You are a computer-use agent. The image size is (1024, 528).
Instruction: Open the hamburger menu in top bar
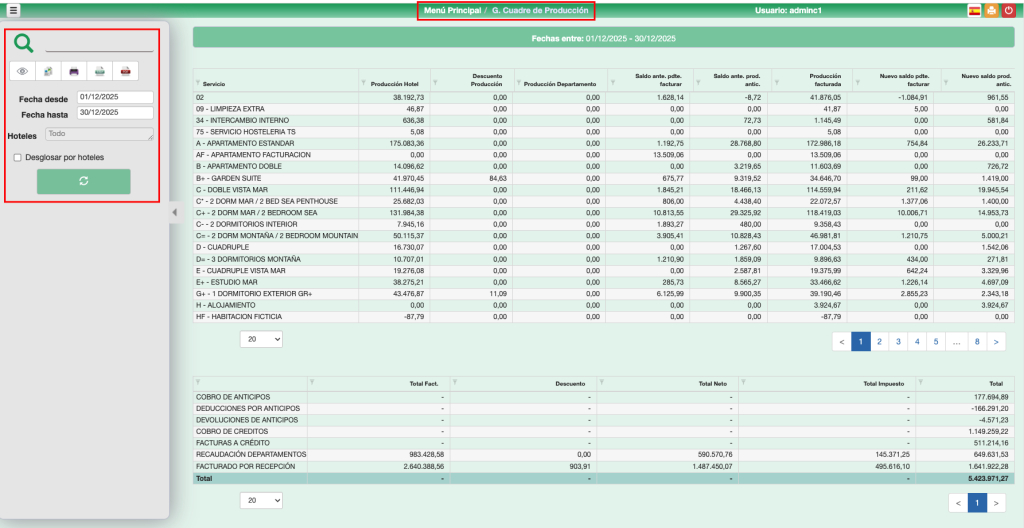(x=13, y=10)
